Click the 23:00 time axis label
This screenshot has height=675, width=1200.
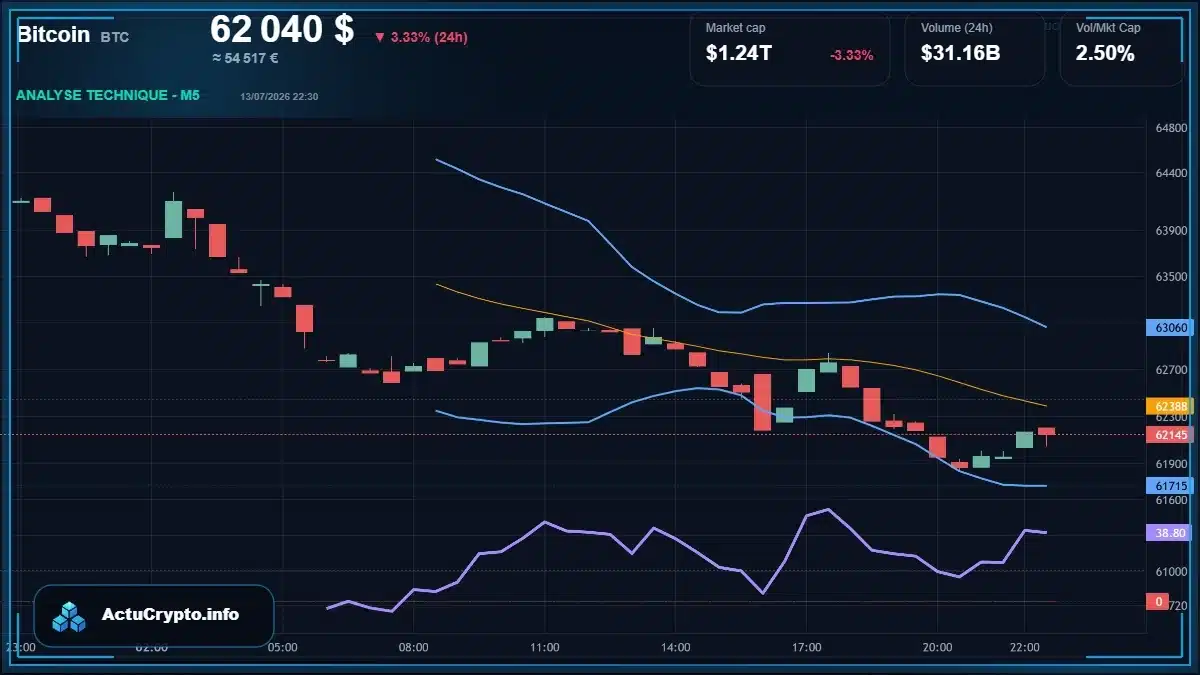coord(21,647)
